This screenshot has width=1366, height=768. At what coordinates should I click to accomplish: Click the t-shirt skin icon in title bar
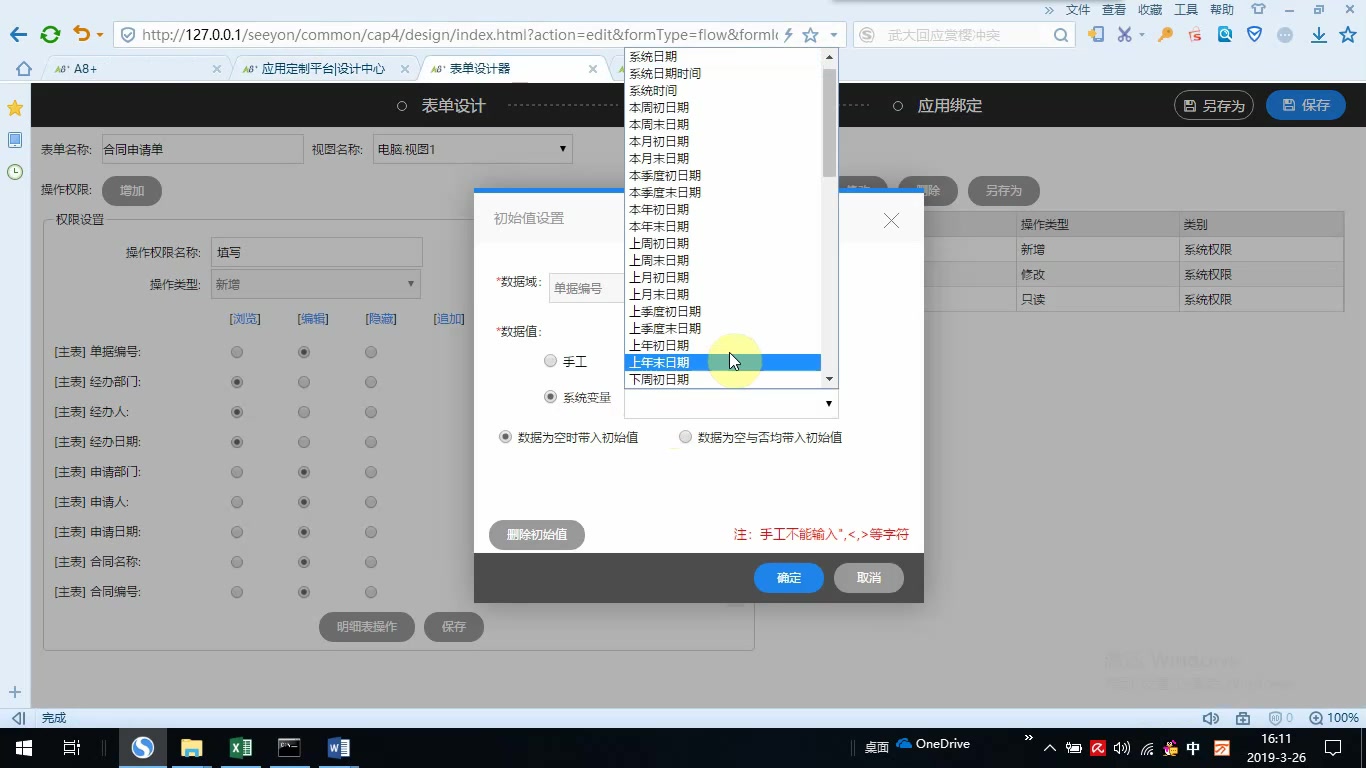tap(1258, 9)
